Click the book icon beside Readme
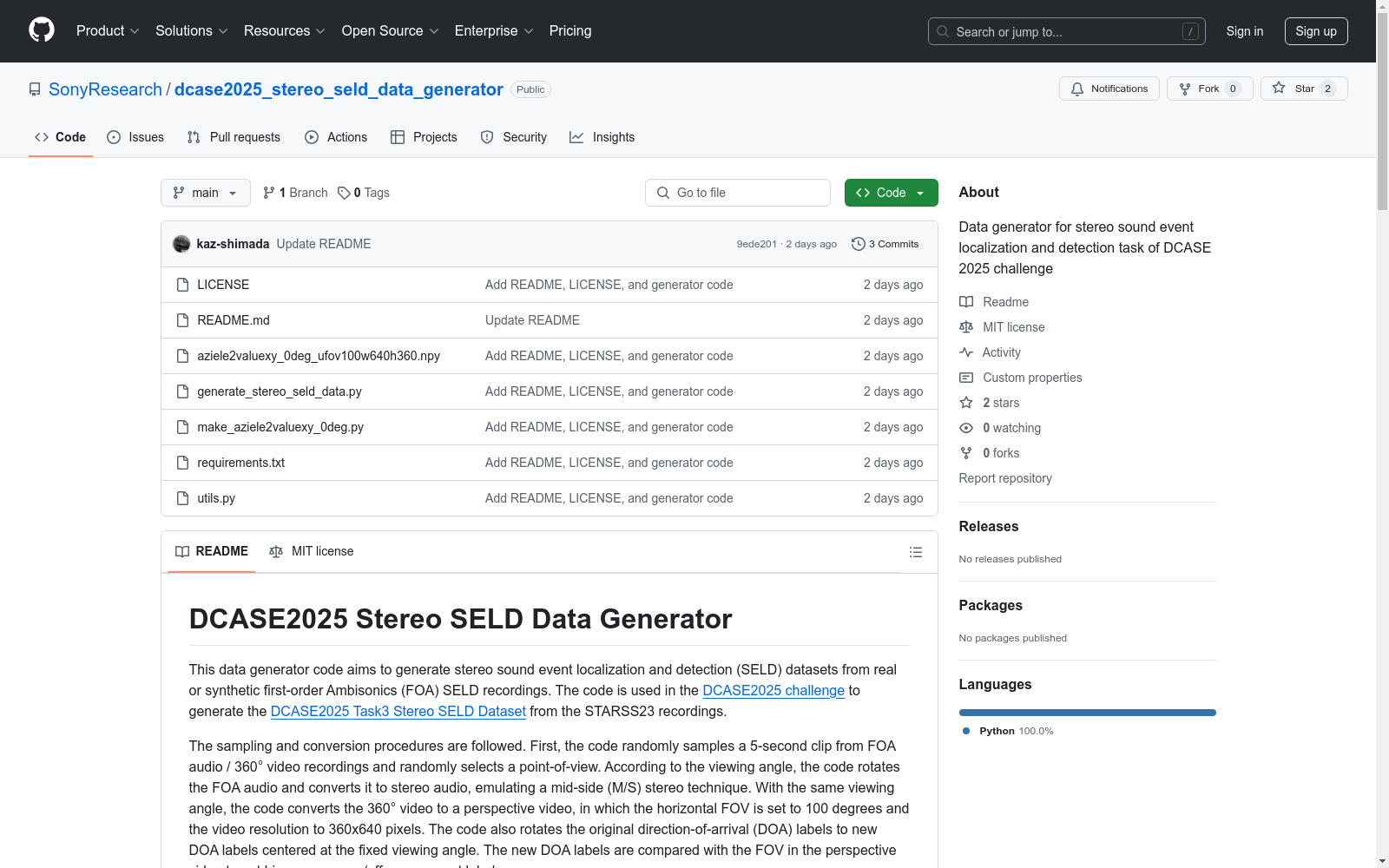 [x=966, y=302]
